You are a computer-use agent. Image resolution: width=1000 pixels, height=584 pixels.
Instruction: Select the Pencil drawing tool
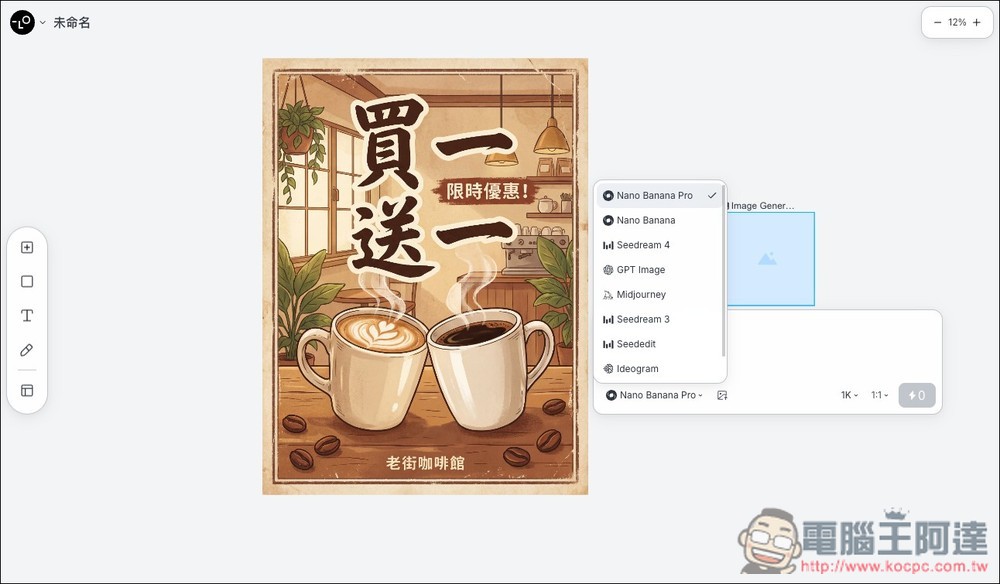coord(27,349)
